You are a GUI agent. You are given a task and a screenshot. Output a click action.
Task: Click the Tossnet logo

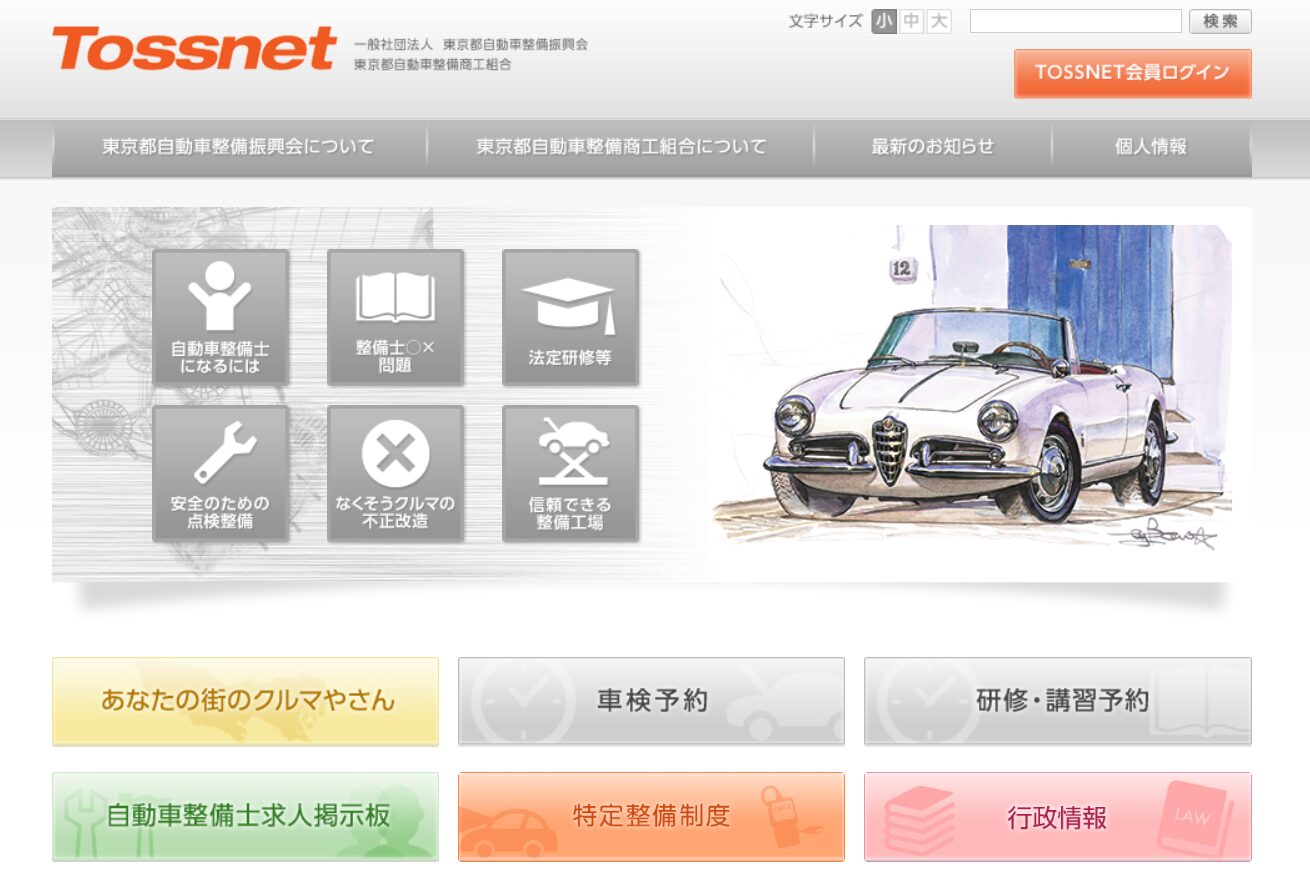click(x=195, y=49)
